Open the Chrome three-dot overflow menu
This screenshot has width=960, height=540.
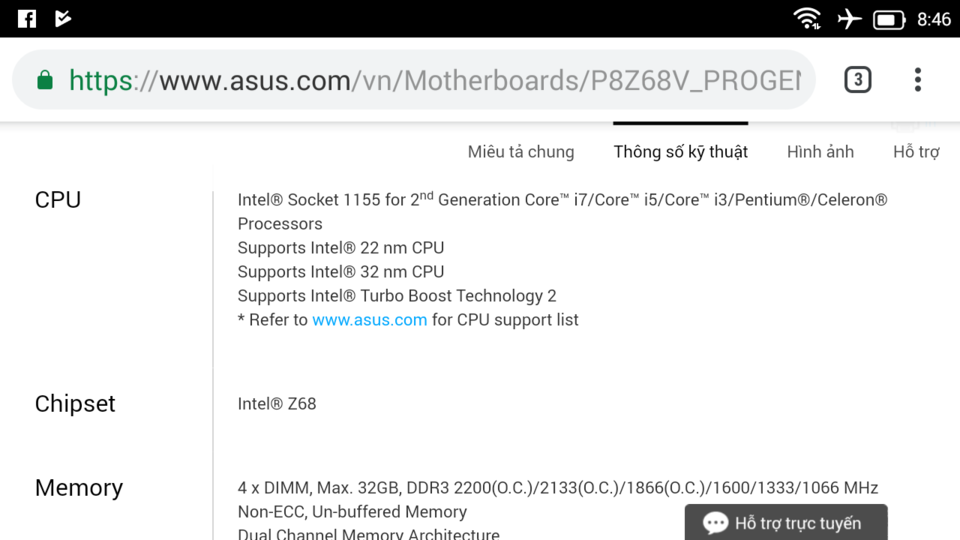tap(917, 80)
